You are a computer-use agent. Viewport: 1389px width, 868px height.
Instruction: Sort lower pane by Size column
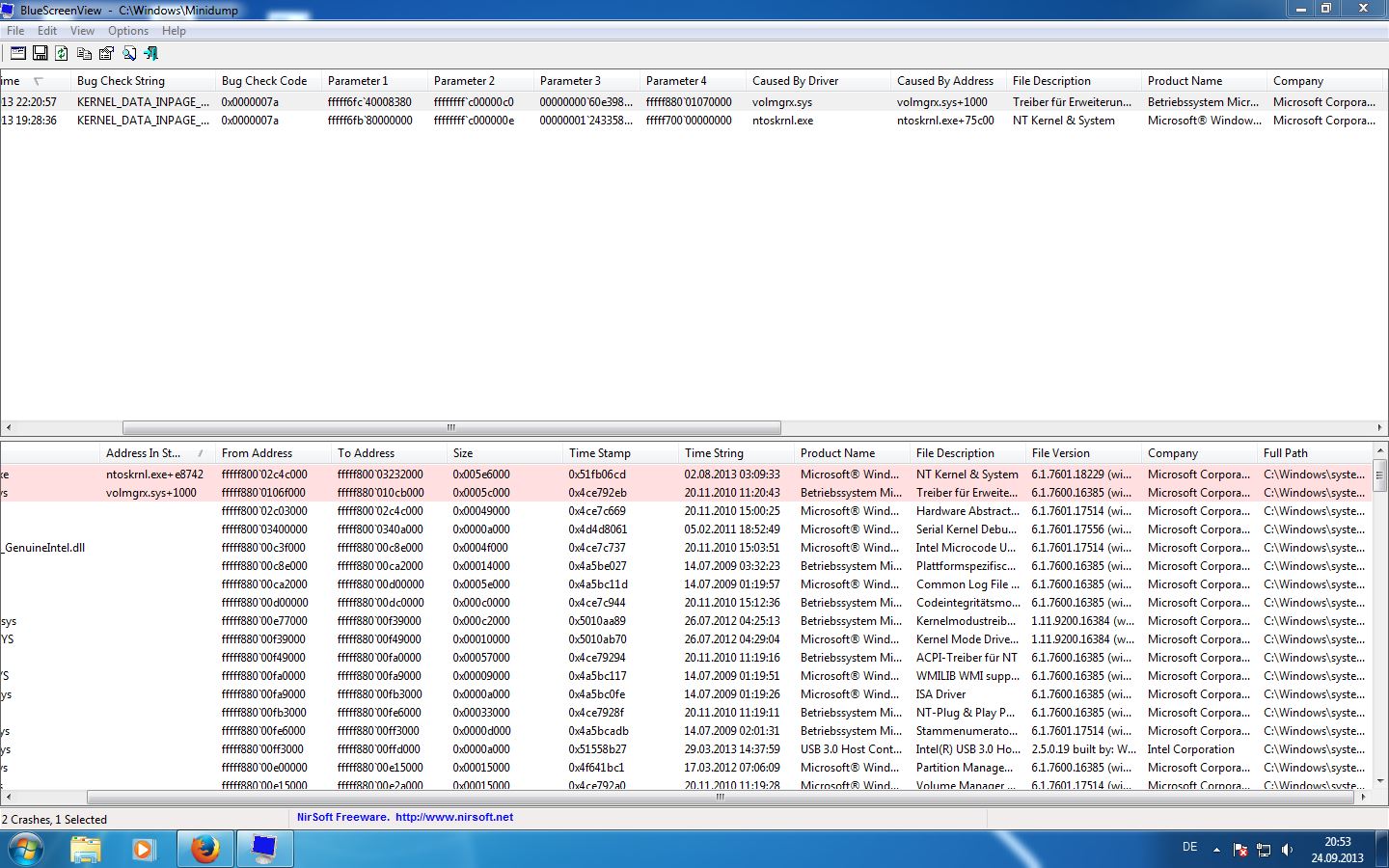504,453
